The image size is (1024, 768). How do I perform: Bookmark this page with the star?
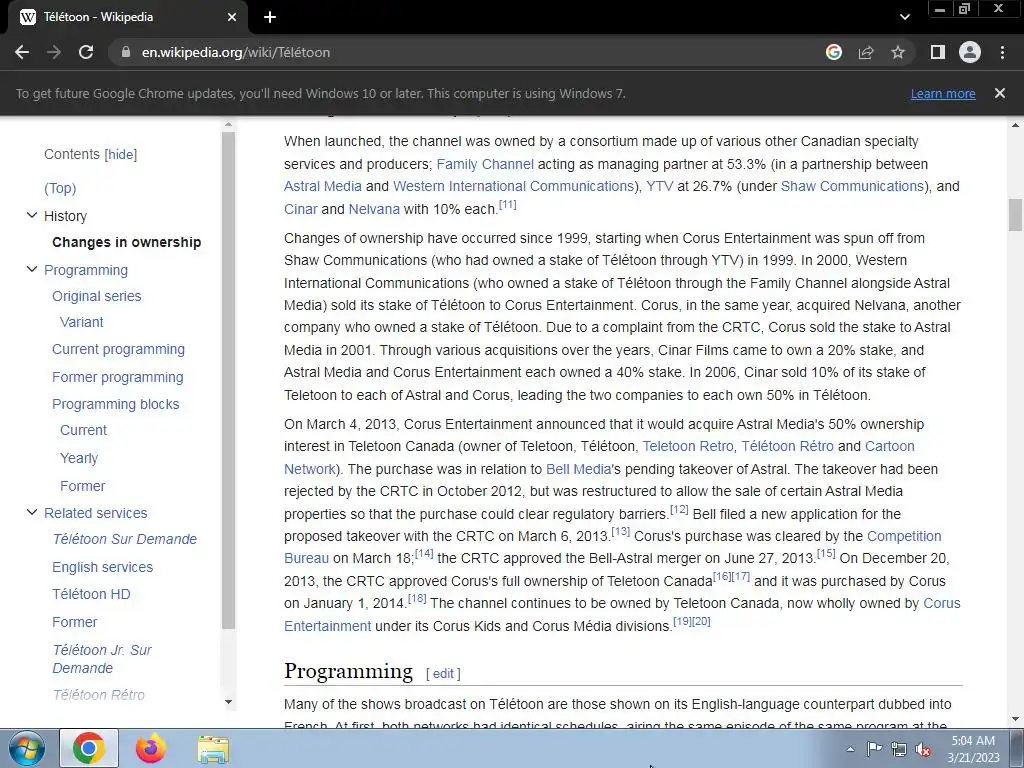[x=898, y=52]
